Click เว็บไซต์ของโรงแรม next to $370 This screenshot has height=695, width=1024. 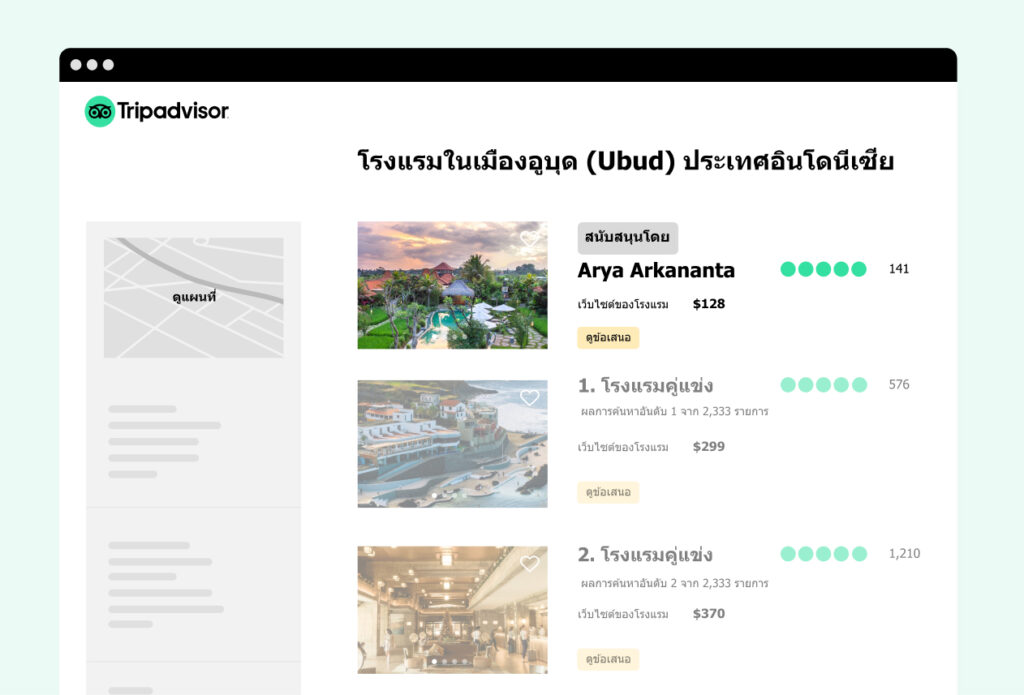623,615
